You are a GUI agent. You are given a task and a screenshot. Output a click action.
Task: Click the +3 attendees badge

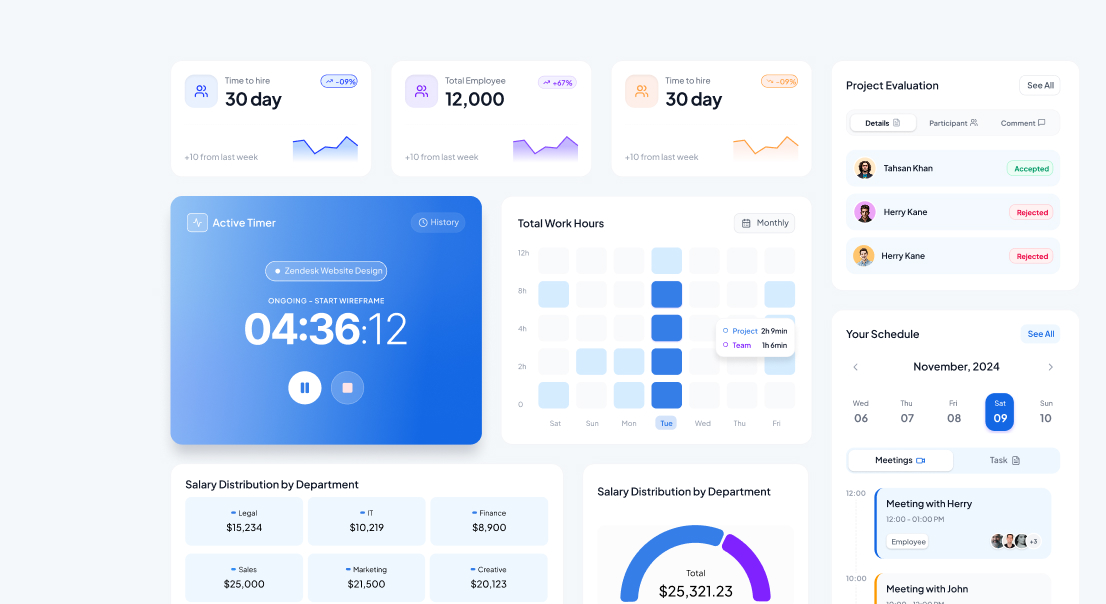pyautogui.click(x=1033, y=541)
